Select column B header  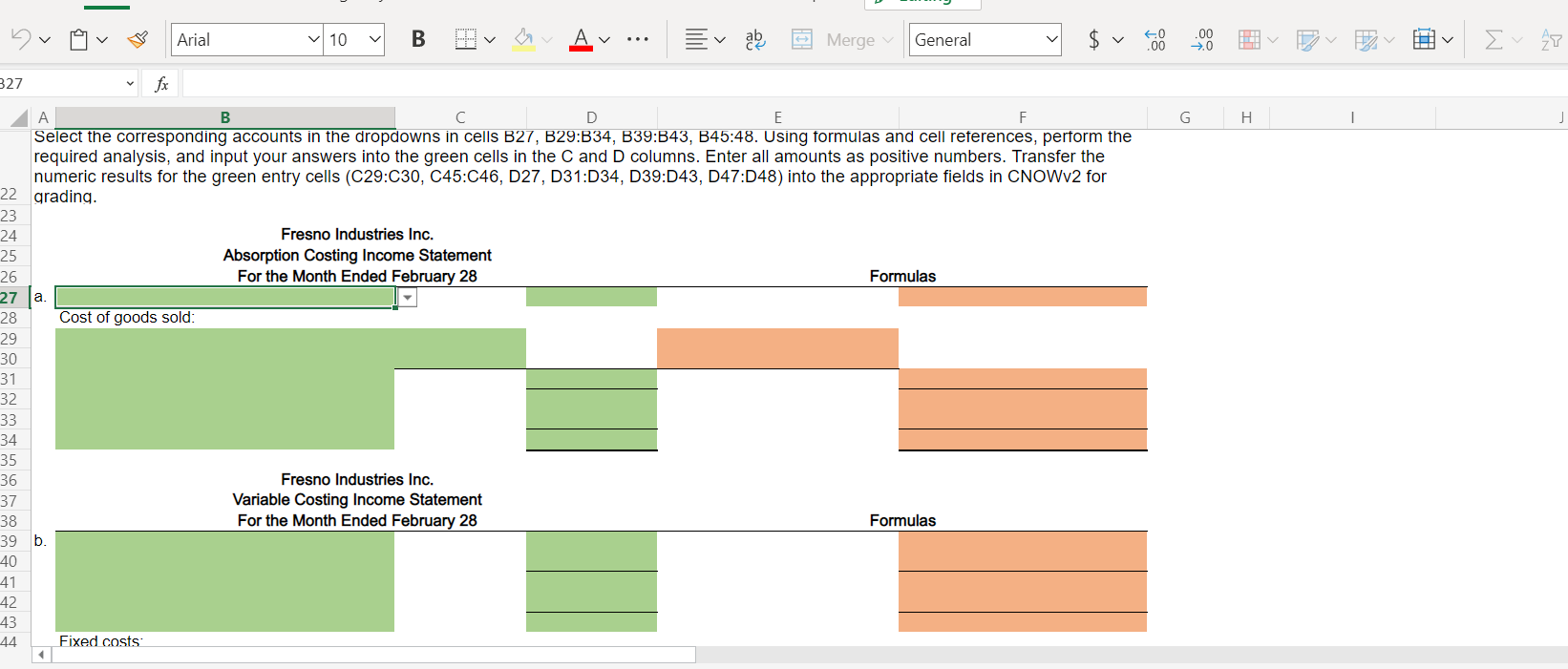(x=225, y=117)
